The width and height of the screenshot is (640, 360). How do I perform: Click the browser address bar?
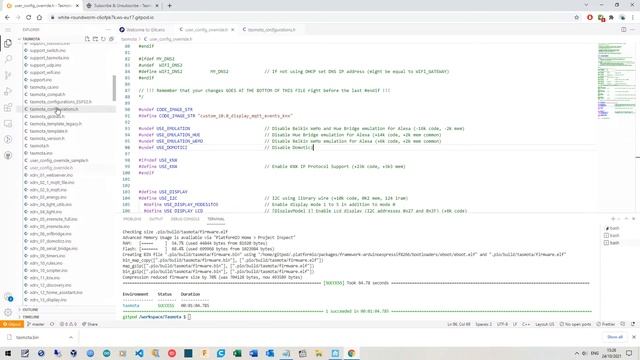(310, 18)
